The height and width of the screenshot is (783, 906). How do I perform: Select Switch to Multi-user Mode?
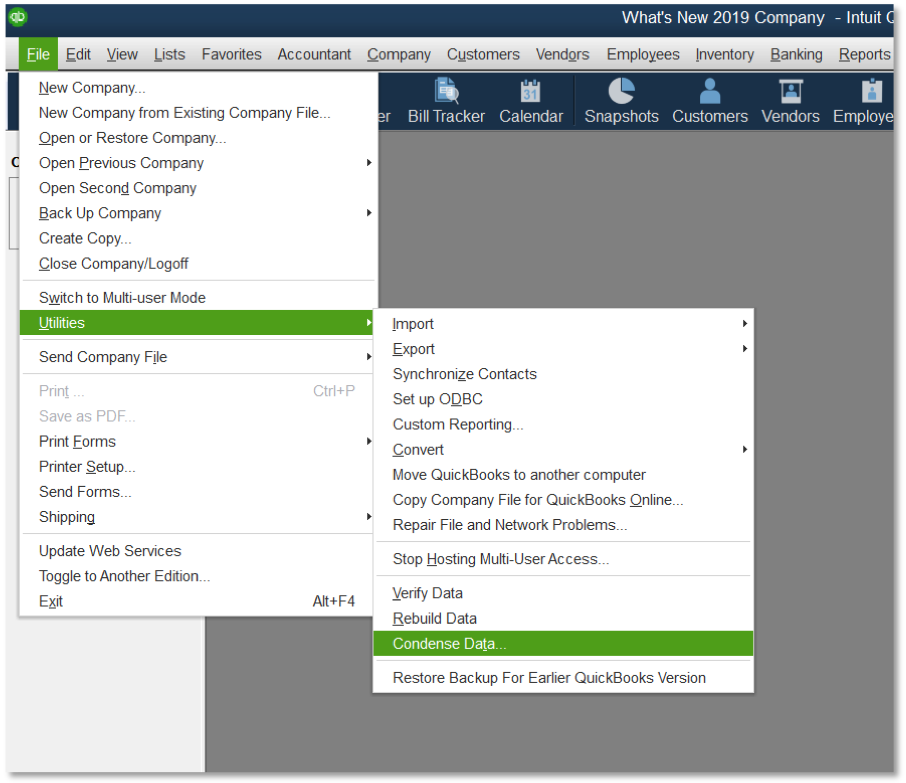(198, 297)
